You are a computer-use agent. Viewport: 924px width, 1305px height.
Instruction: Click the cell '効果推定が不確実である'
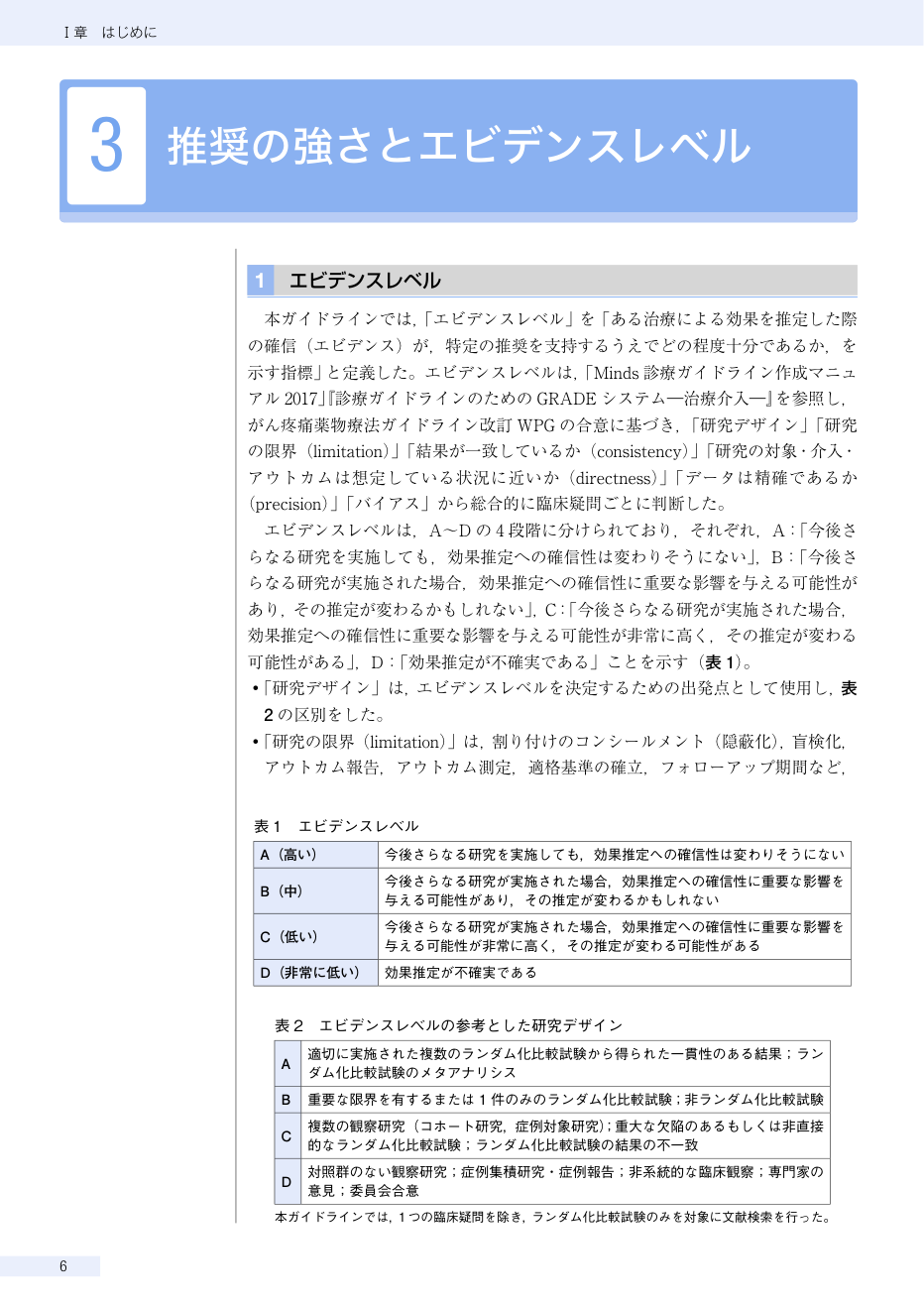615,973
